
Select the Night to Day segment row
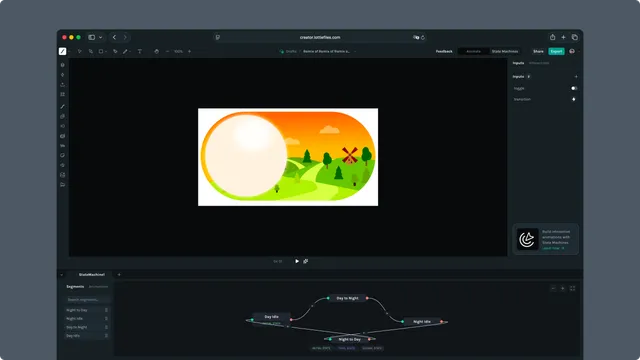coord(87,310)
